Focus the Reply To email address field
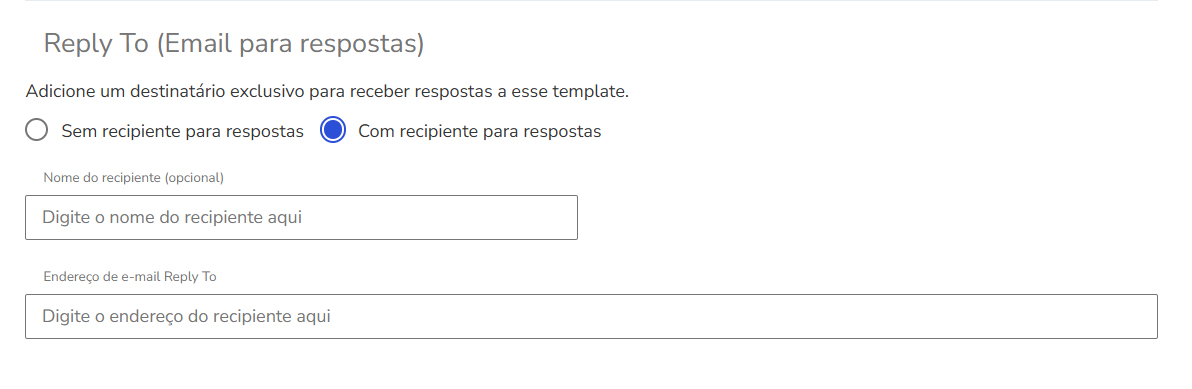The height and width of the screenshot is (389, 1192). (x=591, y=316)
